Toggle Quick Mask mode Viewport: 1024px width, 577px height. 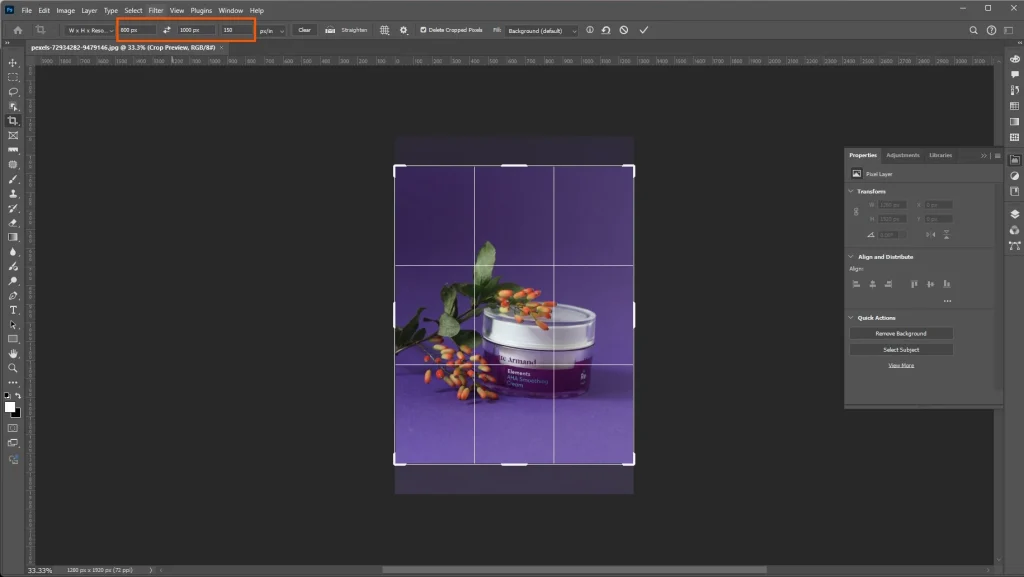(13, 428)
